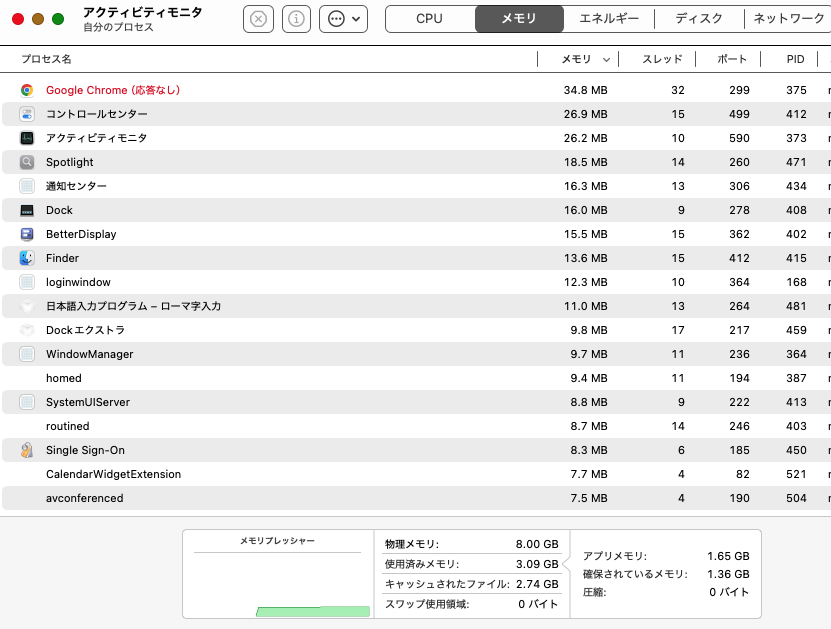Select the WindowManager process name
This screenshot has width=831, height=629.
point(90,355)
